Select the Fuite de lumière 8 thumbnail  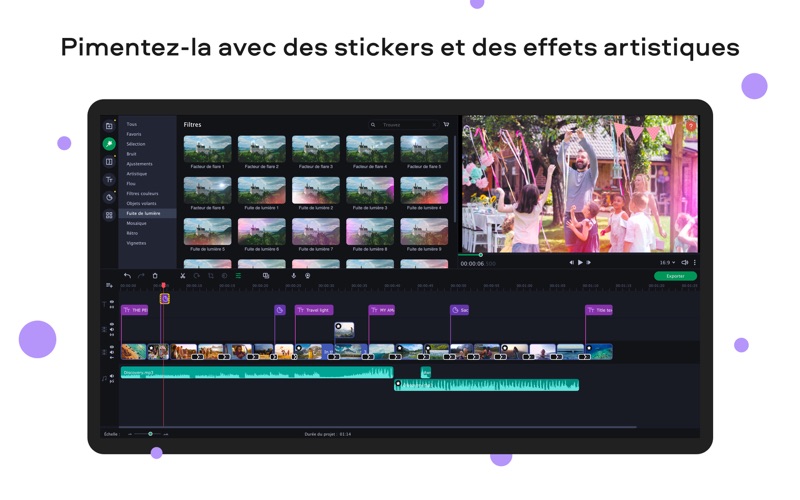pyautogui.click(x=370, y=232)
